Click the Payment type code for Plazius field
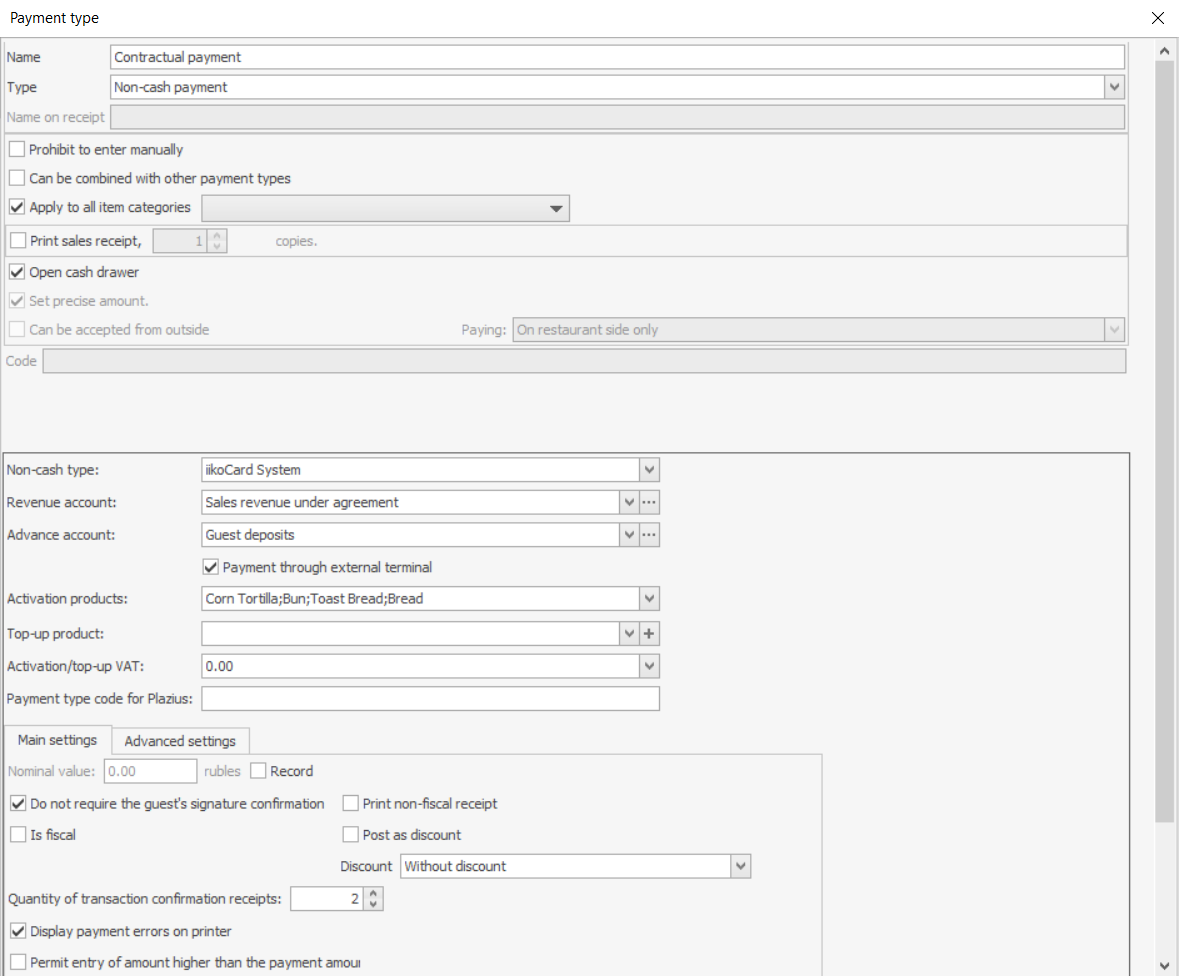 (x=430, y=698)
